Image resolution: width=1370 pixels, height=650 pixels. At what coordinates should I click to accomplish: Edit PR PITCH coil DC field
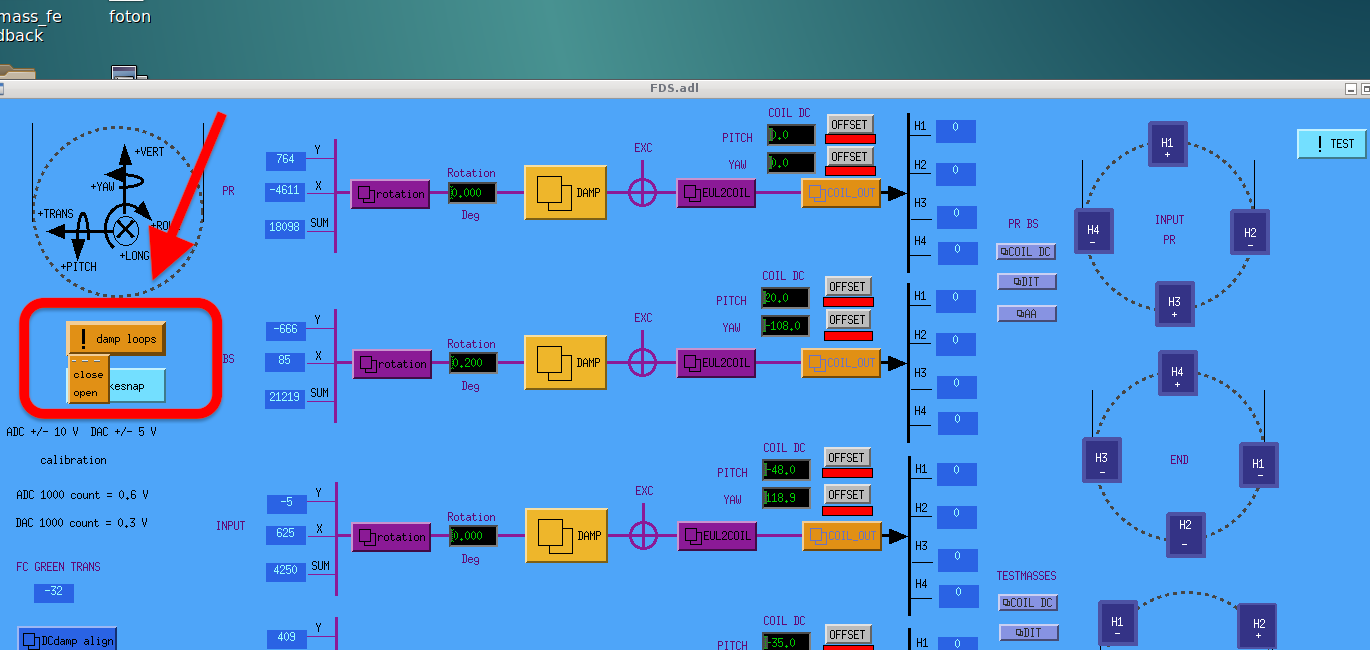791,135
